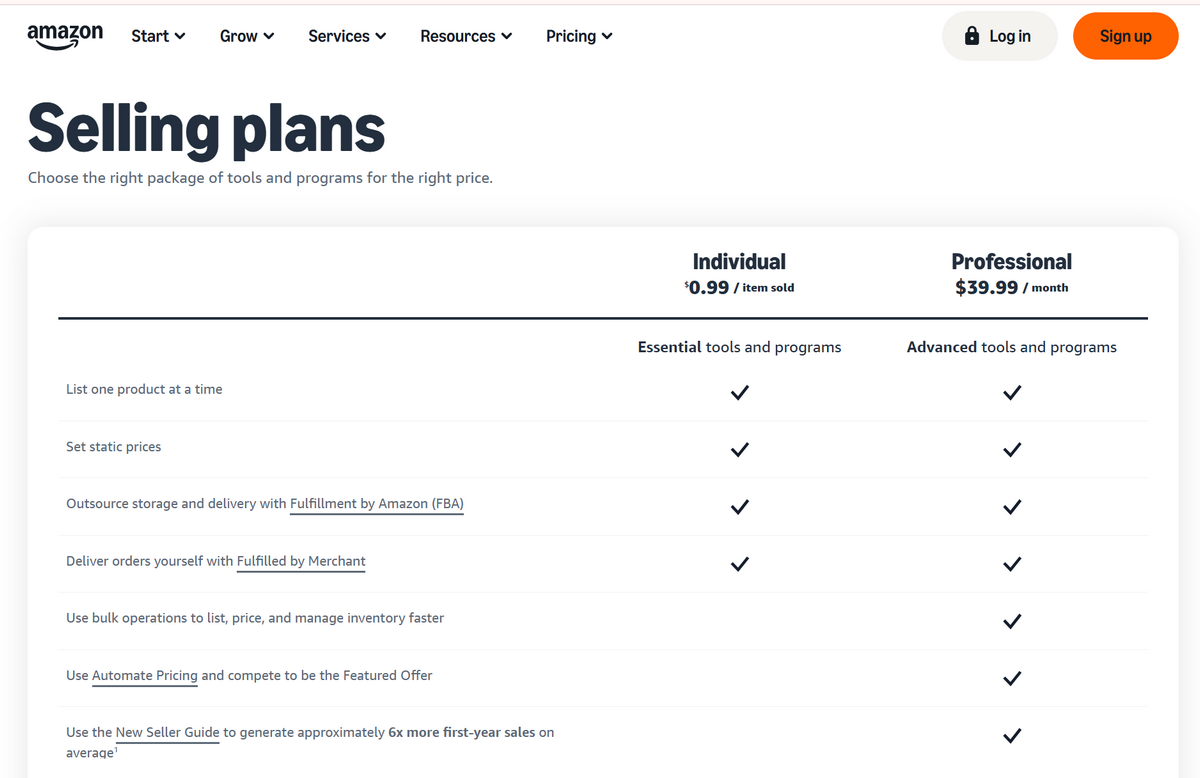The width and height of the screenshot is (1200, 778).
Task: Follow the Automate Pricing link
Action: click(145, 675)
